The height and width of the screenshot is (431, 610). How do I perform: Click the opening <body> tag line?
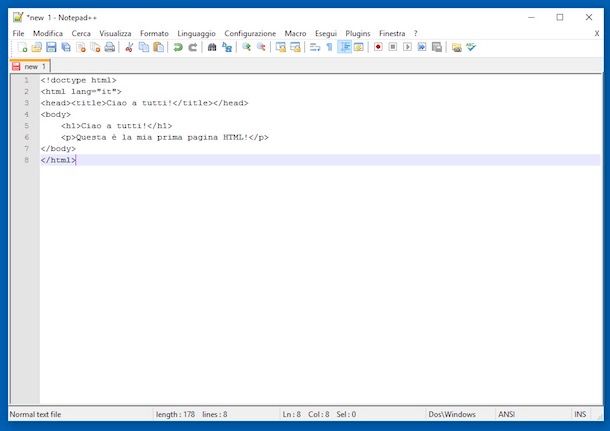[x=56, y=114]
